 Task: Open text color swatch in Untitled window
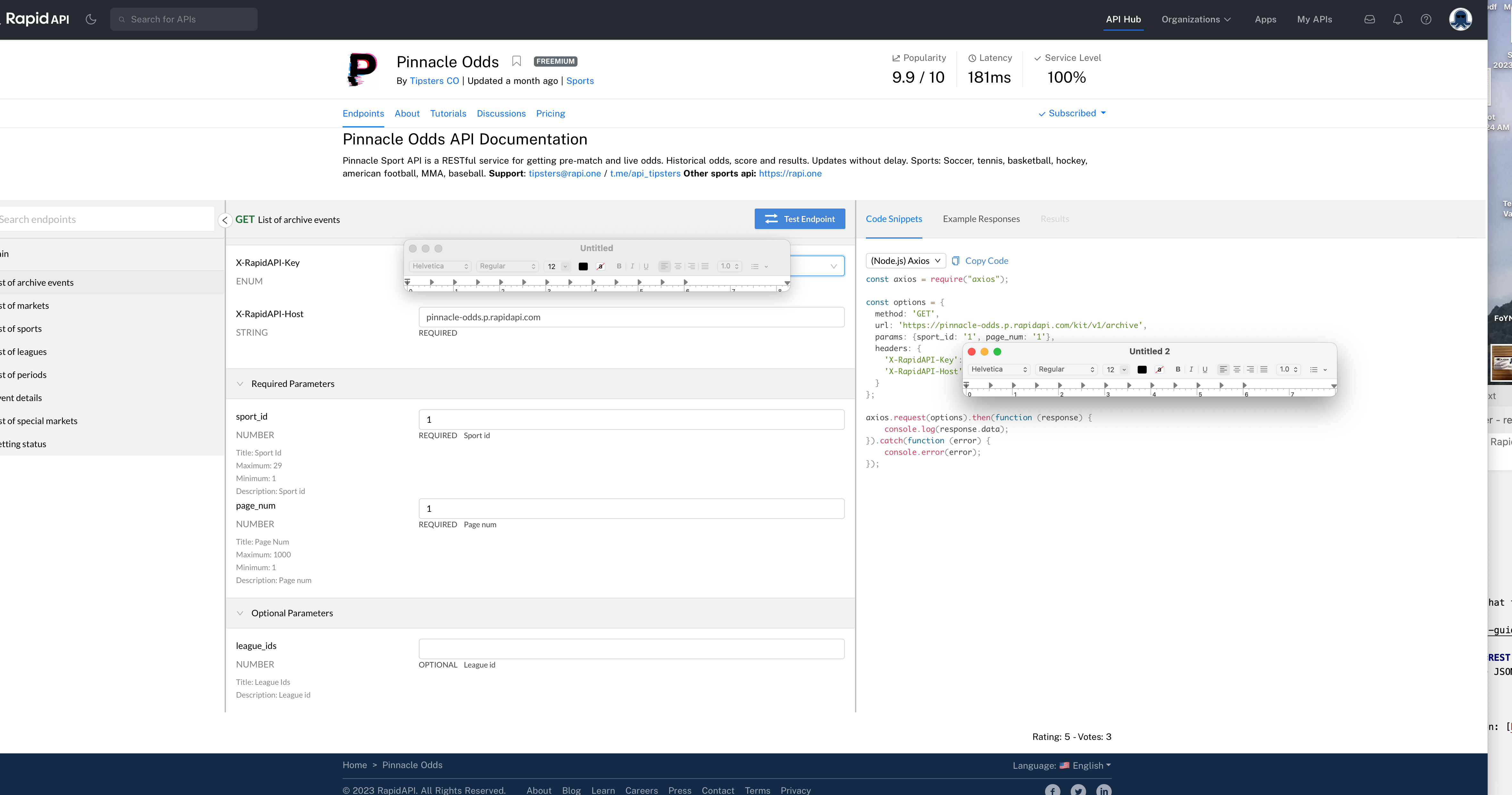coord(583,266)
